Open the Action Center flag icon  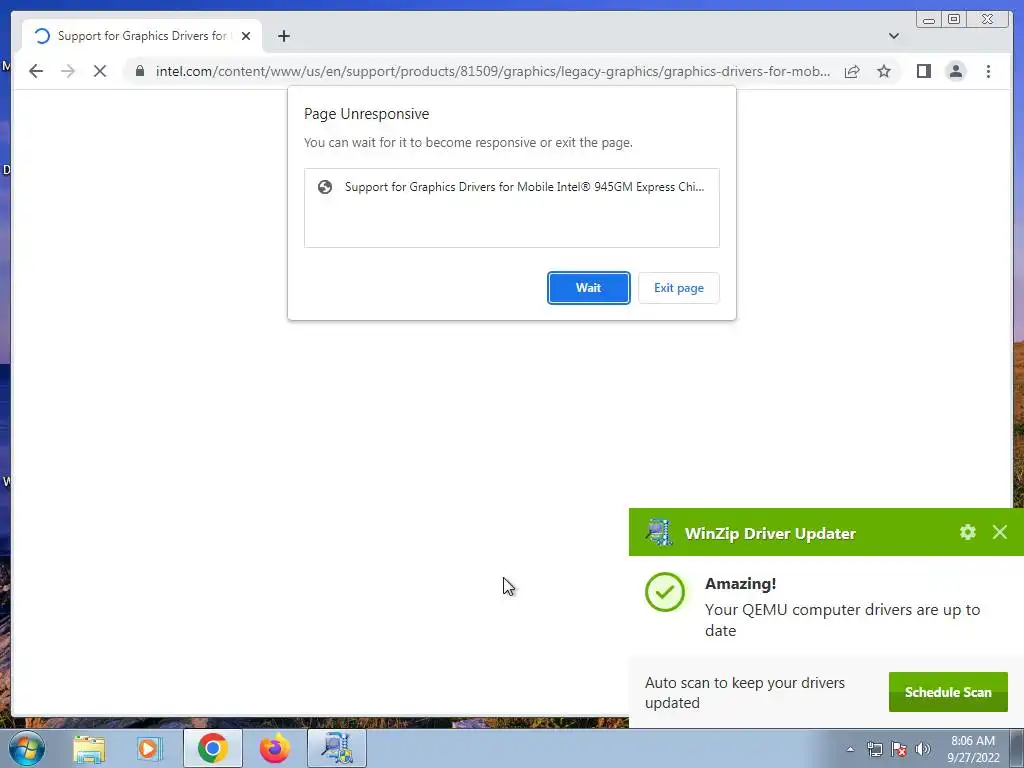[x=899, y=749]
